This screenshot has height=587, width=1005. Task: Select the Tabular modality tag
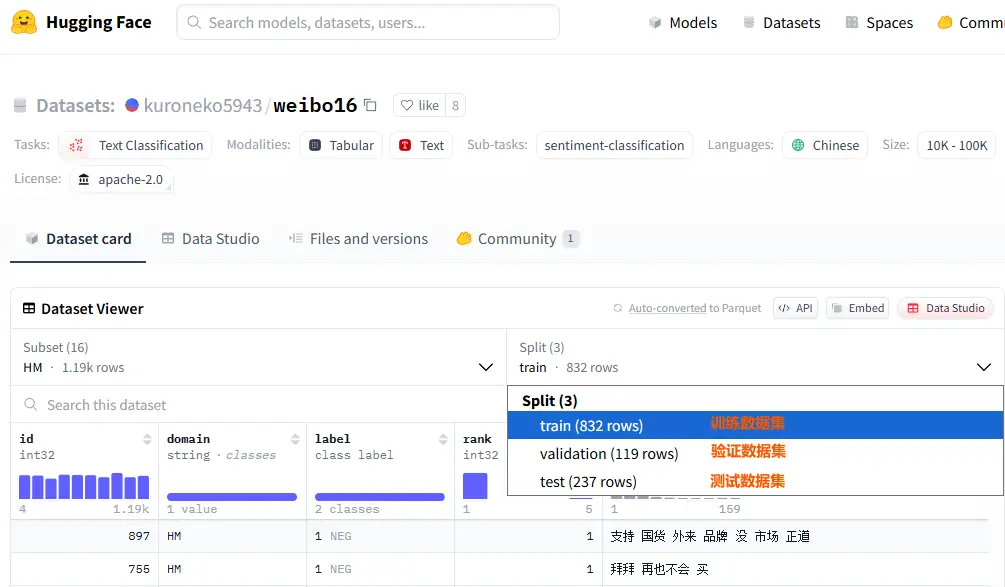click(x=340, y=145)
